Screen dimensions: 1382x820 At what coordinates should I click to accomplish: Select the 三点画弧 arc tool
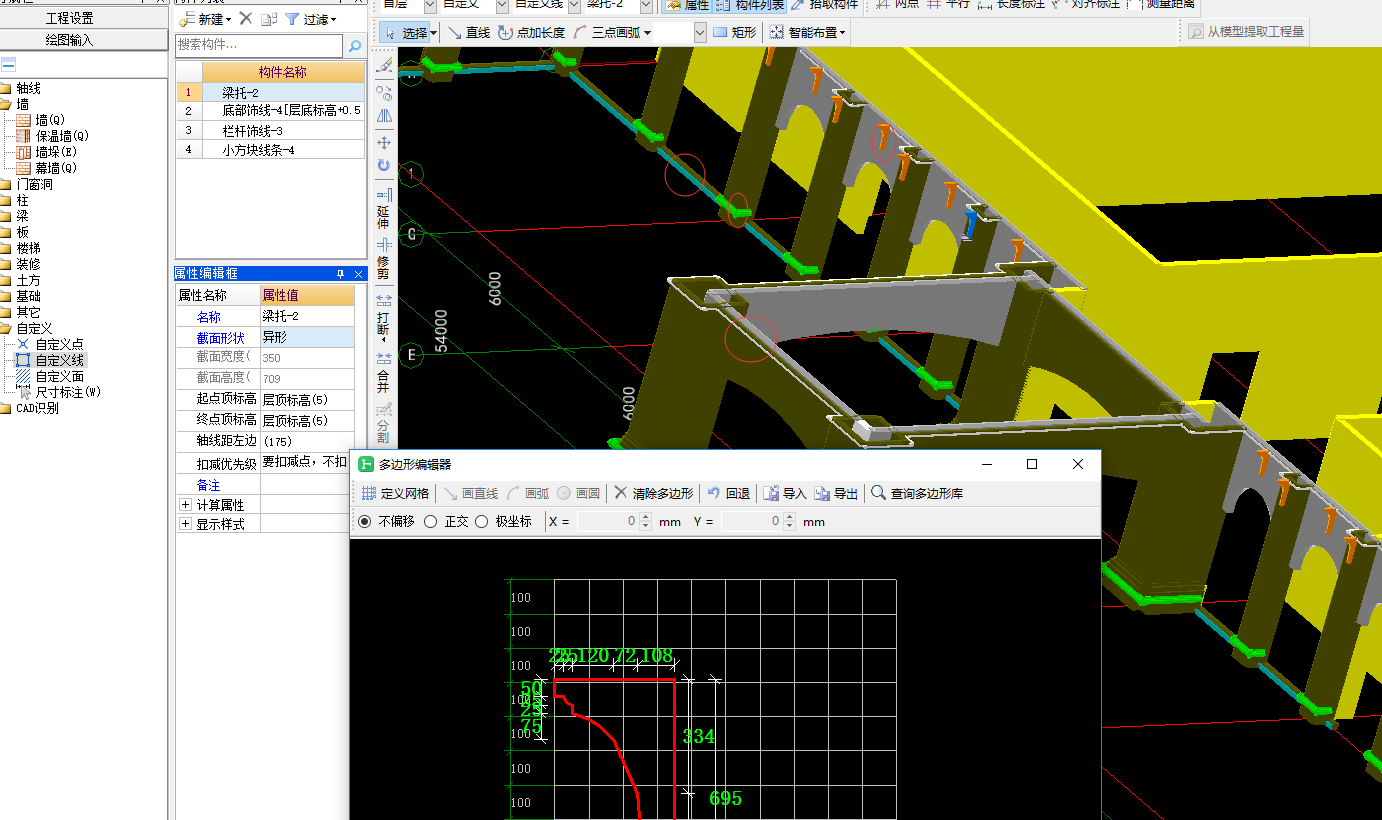[608, 33]
